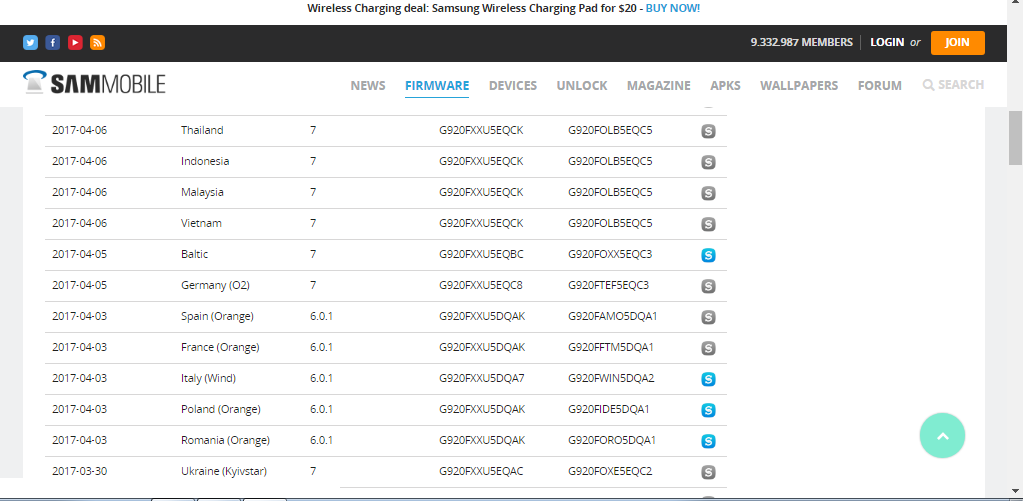This screenshot has width=1023, height=501.
Task: Go to the APKS page
Action: click(725, 85)
